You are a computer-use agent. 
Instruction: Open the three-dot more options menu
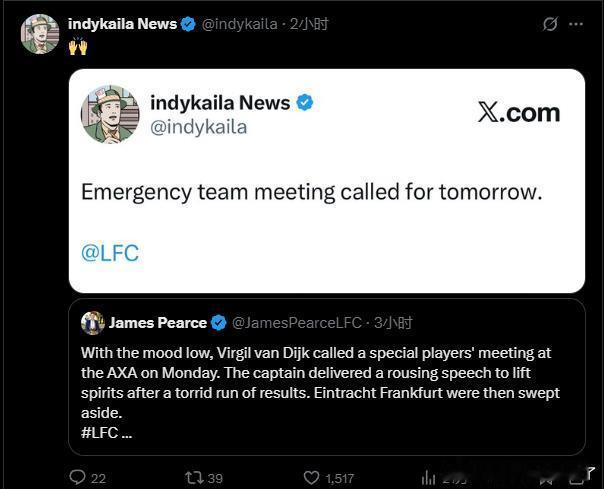(576, 24)
